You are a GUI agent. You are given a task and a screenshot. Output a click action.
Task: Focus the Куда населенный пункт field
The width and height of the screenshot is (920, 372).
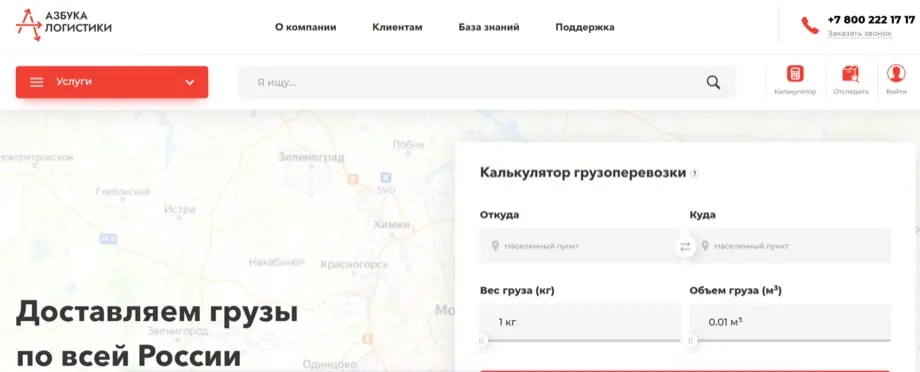click(x=790, y=246)
